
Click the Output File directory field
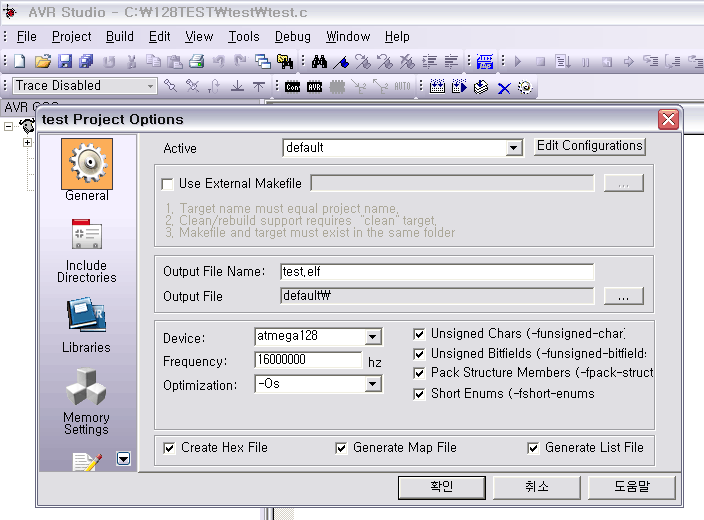(x=437, y=296)
